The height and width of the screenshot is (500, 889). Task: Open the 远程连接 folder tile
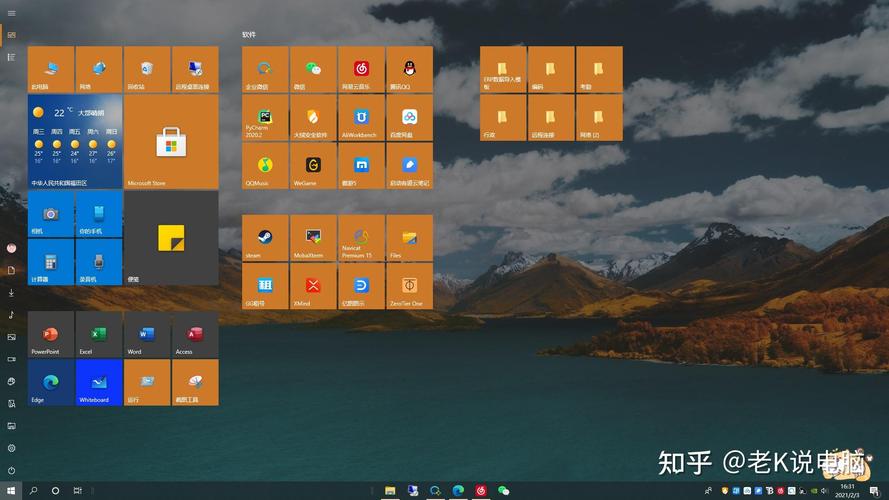(x=551, y=117)
